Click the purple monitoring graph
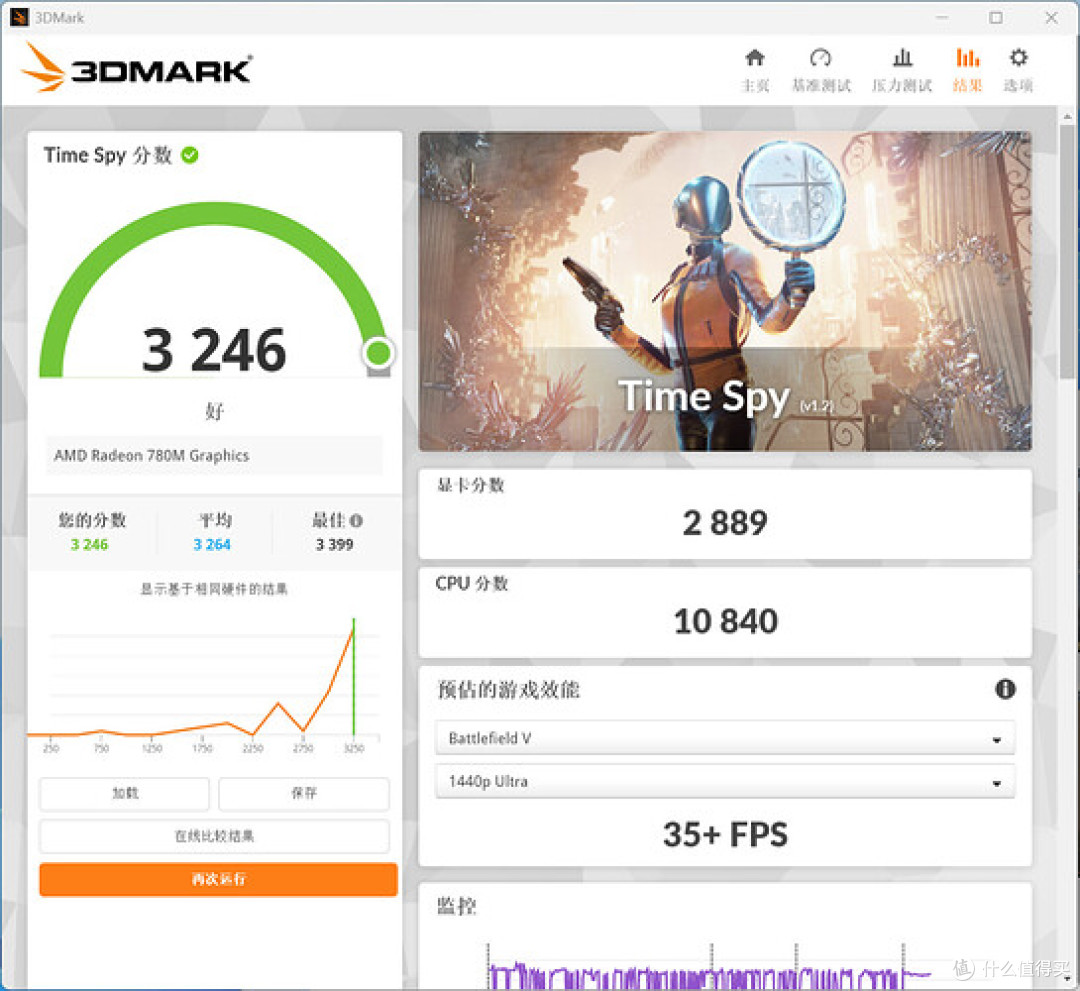The width and height of the screenshot is (1080, 991). (709, 974)
